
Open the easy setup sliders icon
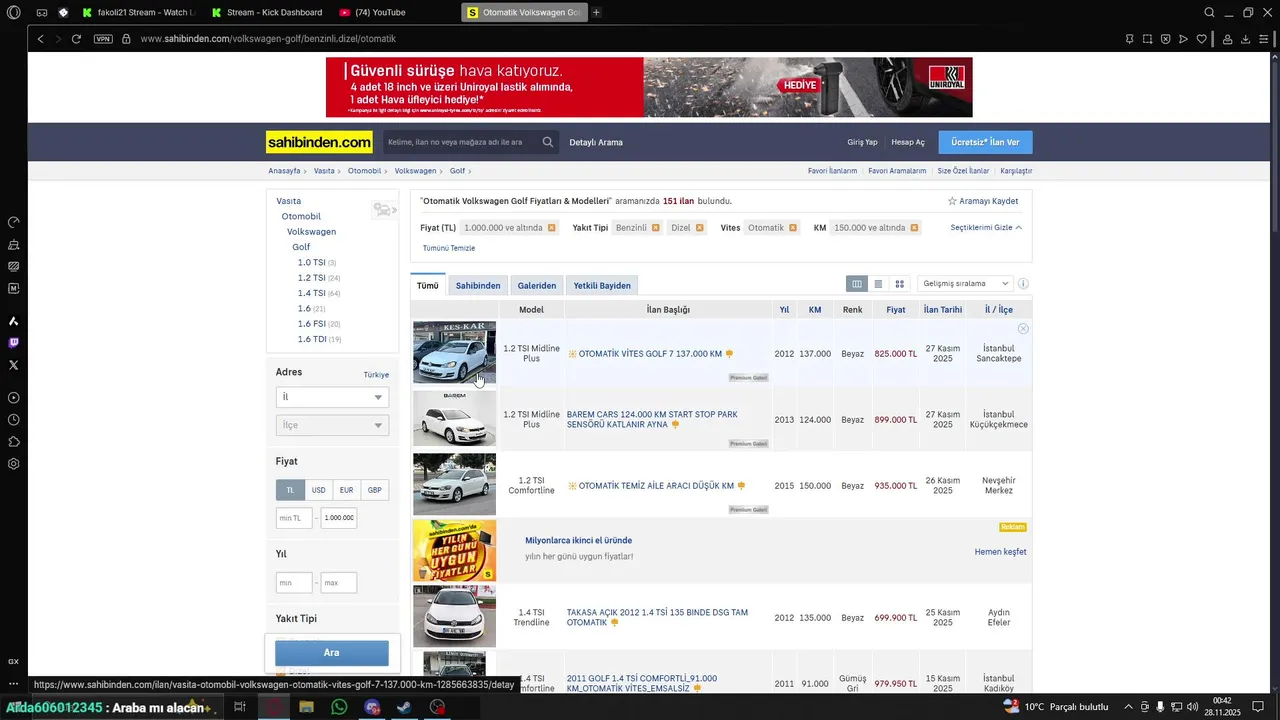click(1264, 39)
